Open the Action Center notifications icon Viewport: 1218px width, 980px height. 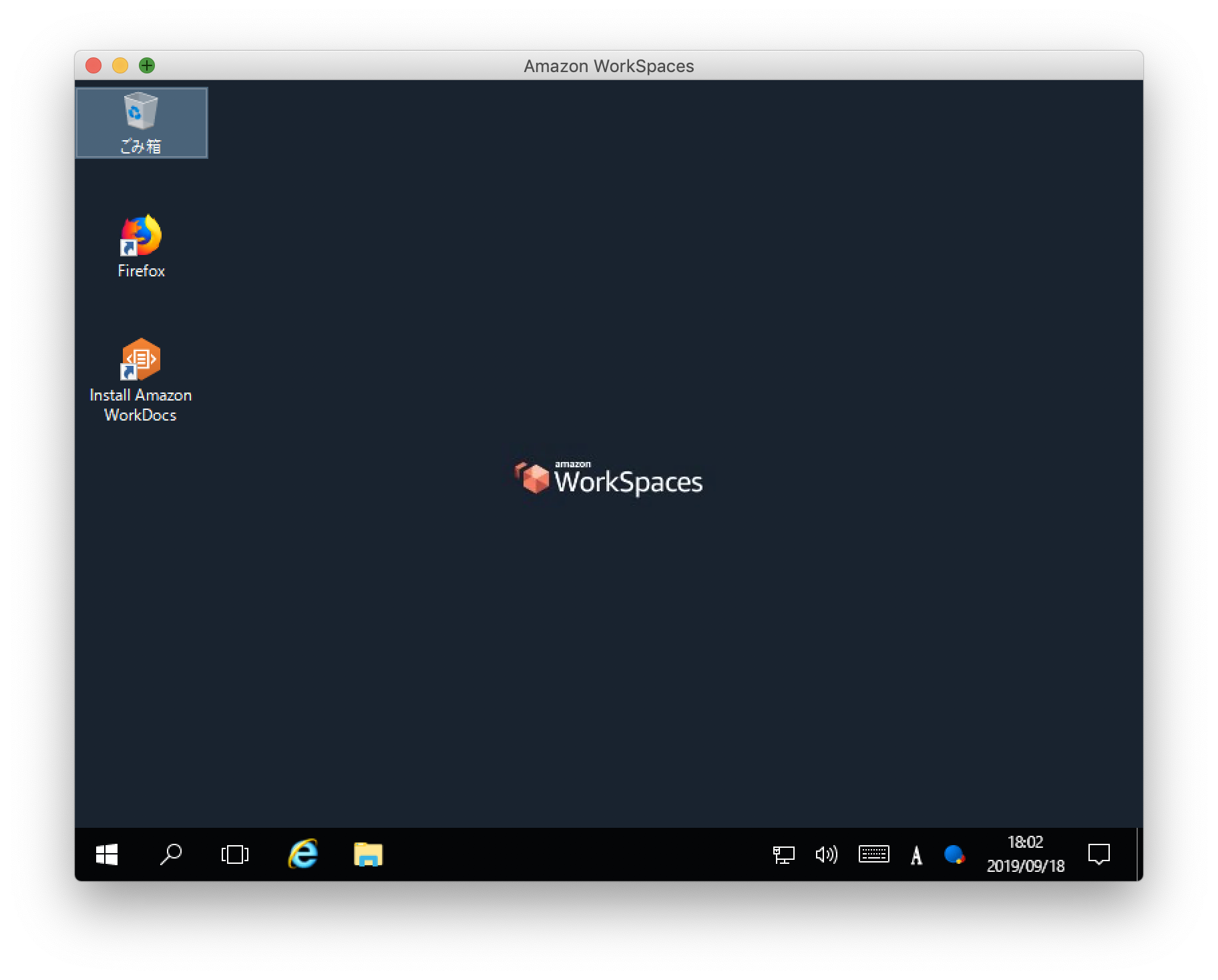[1098, 854]
